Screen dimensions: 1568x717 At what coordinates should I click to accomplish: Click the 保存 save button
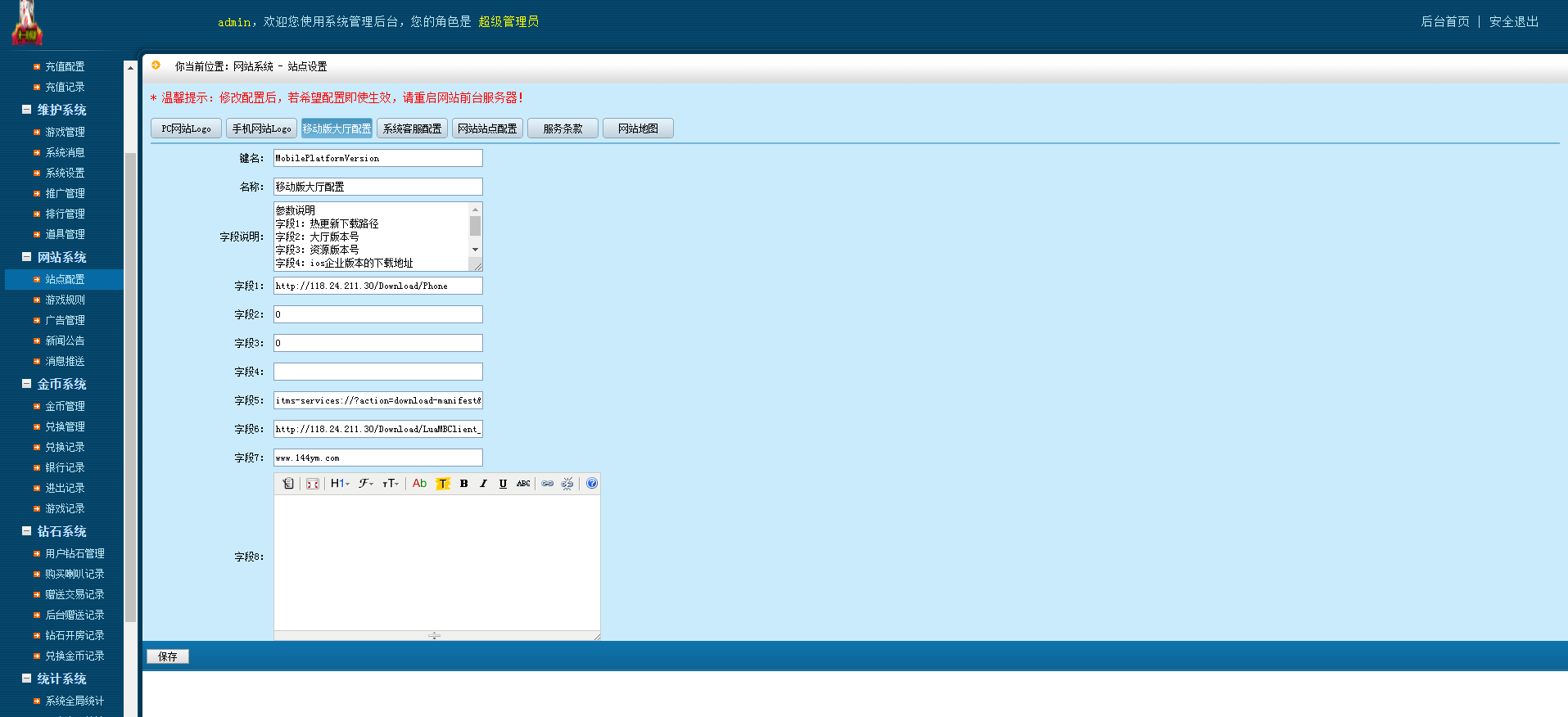pos(168,656)
